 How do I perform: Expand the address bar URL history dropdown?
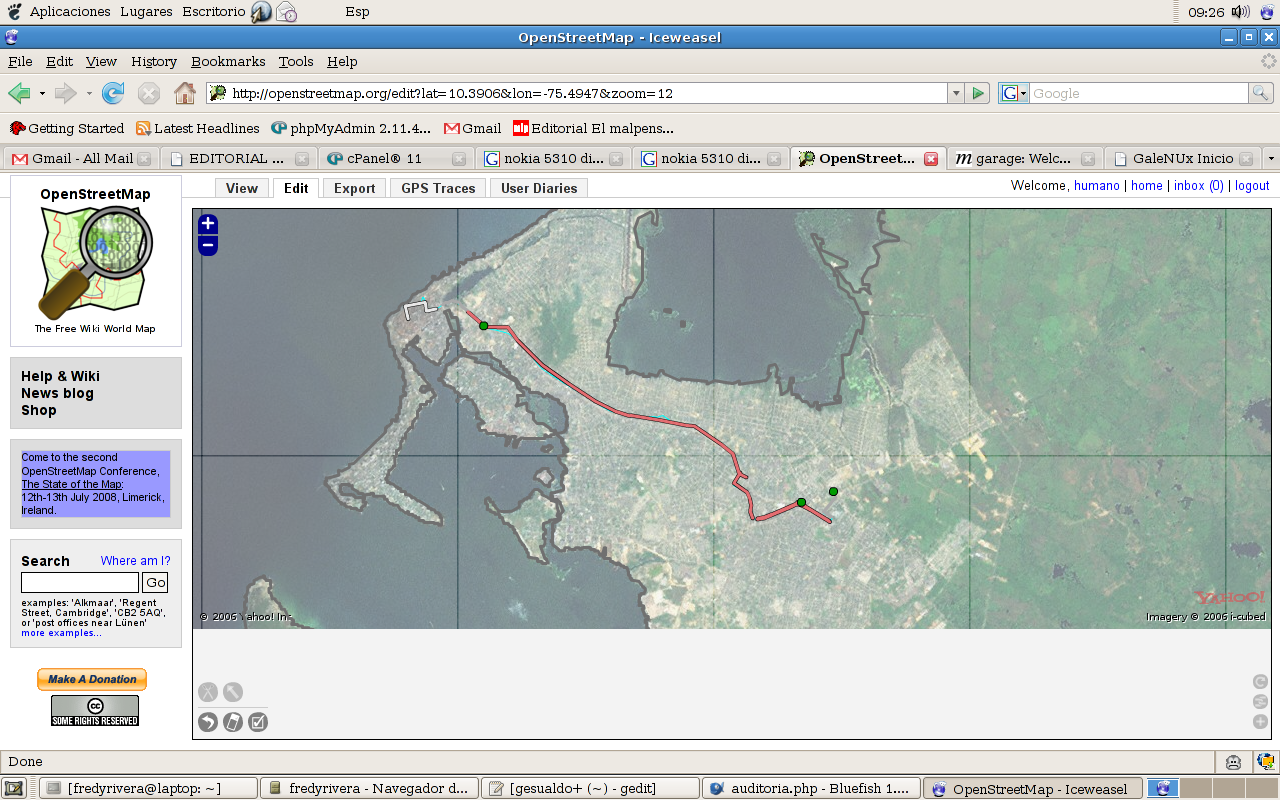[956, 93]
